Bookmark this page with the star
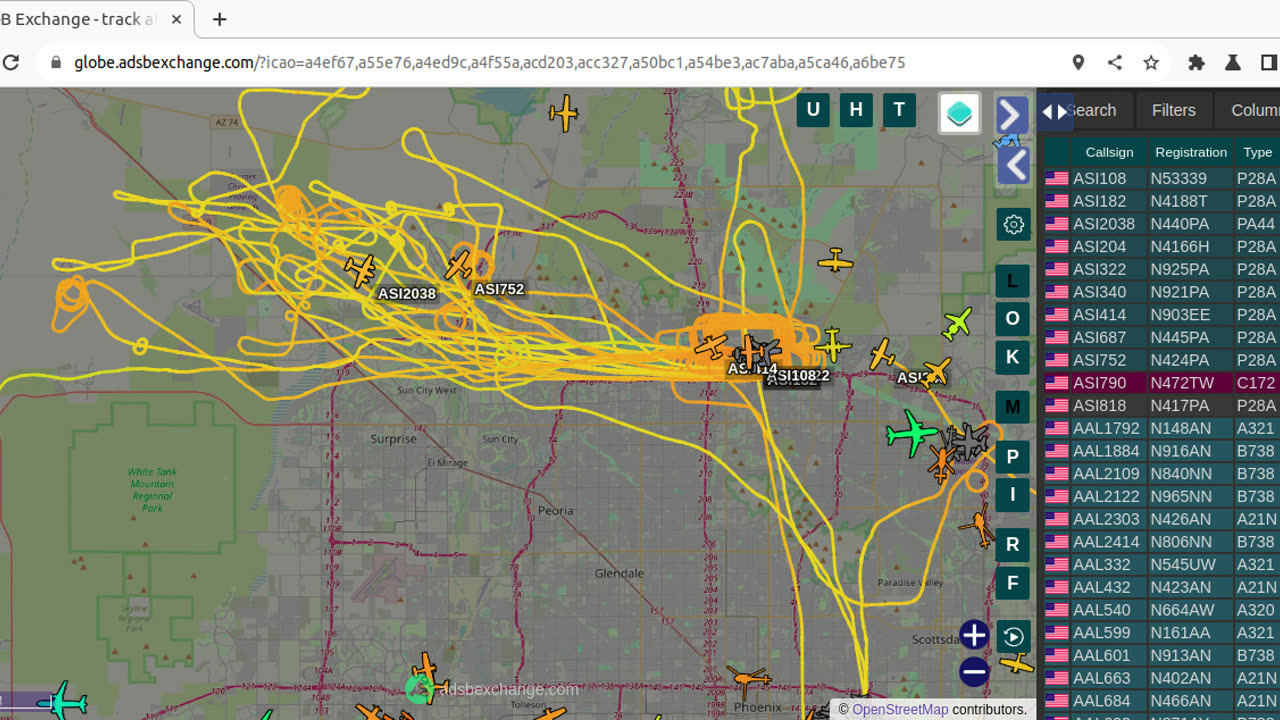The width and height of the screenshot is (1280, 720). coord(1151,62)
